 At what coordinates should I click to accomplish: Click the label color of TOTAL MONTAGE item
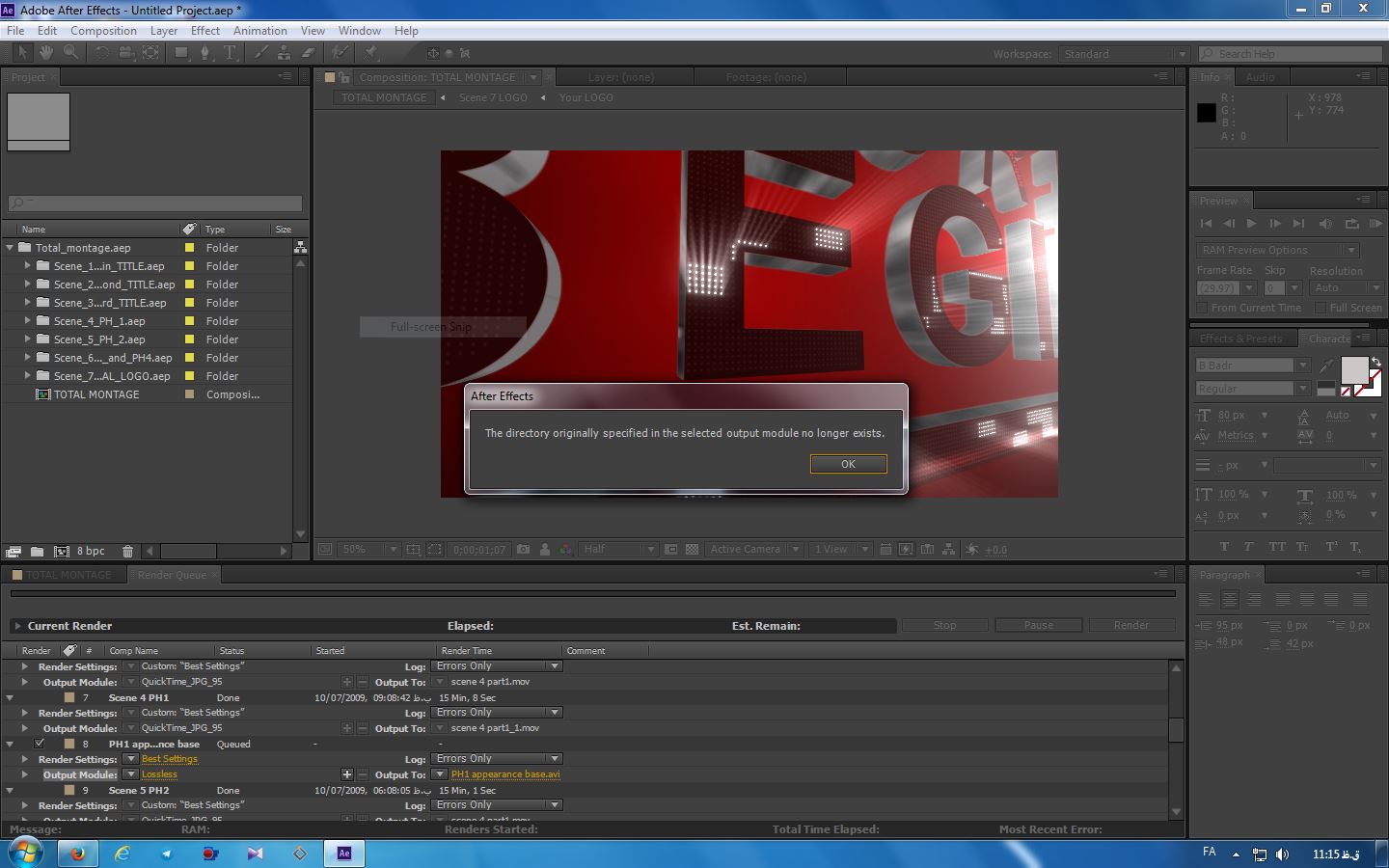coord(189,394)
